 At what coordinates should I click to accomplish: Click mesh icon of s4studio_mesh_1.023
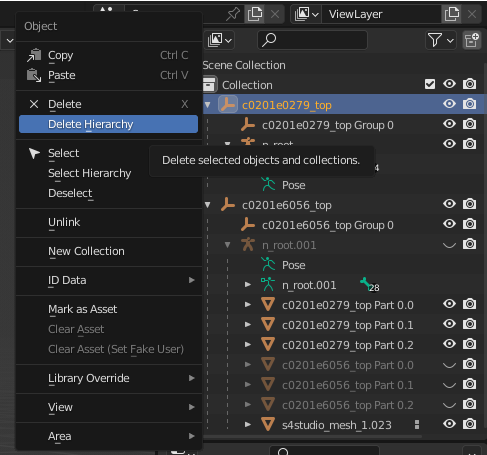point(268,425)
